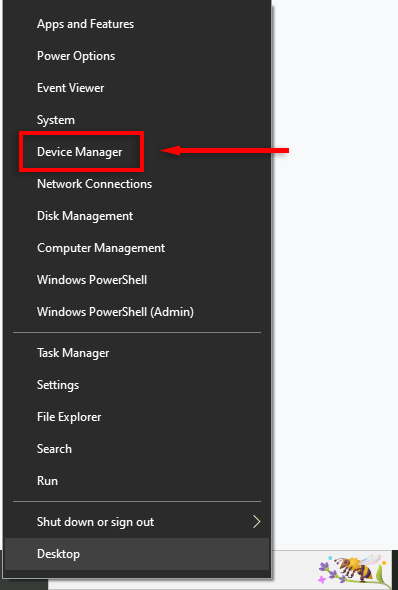Launch Windows PowerShell (Admin)
The image size is (398, 590).
(x=137, y=312)
